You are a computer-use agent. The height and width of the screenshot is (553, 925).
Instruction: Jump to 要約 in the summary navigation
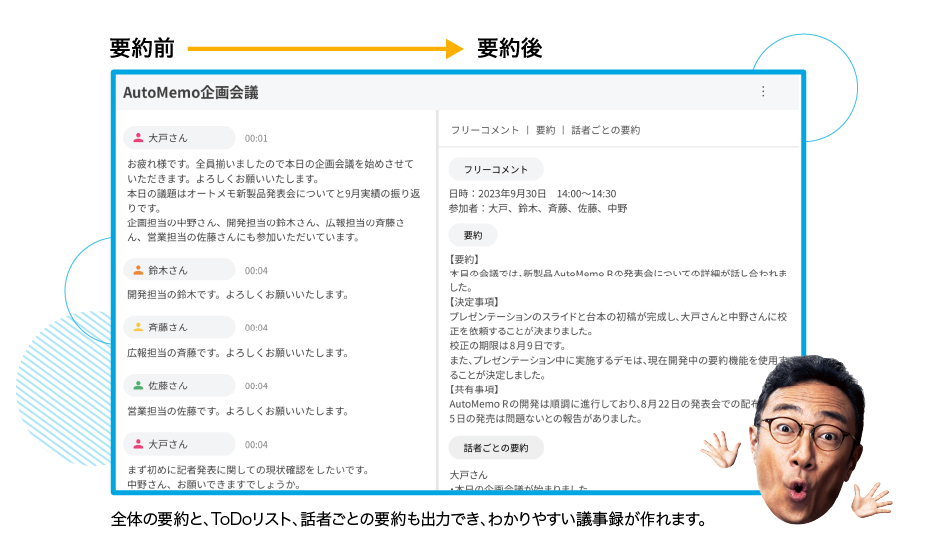point(545,130)
